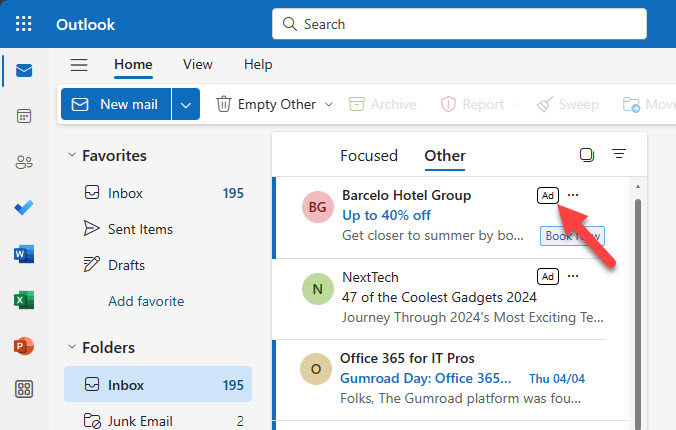Image resolution: width=676 pixels, height=430 pixels.
Task: Select the Other inbox tab
Action: coord(445,156)
